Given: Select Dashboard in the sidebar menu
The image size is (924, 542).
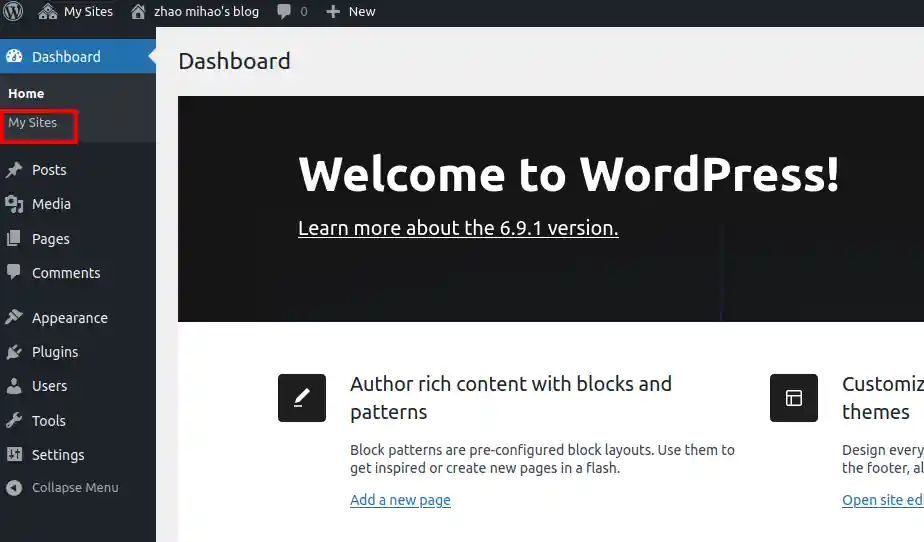Looking at the screenshot, I should click(x=66, y=57).
